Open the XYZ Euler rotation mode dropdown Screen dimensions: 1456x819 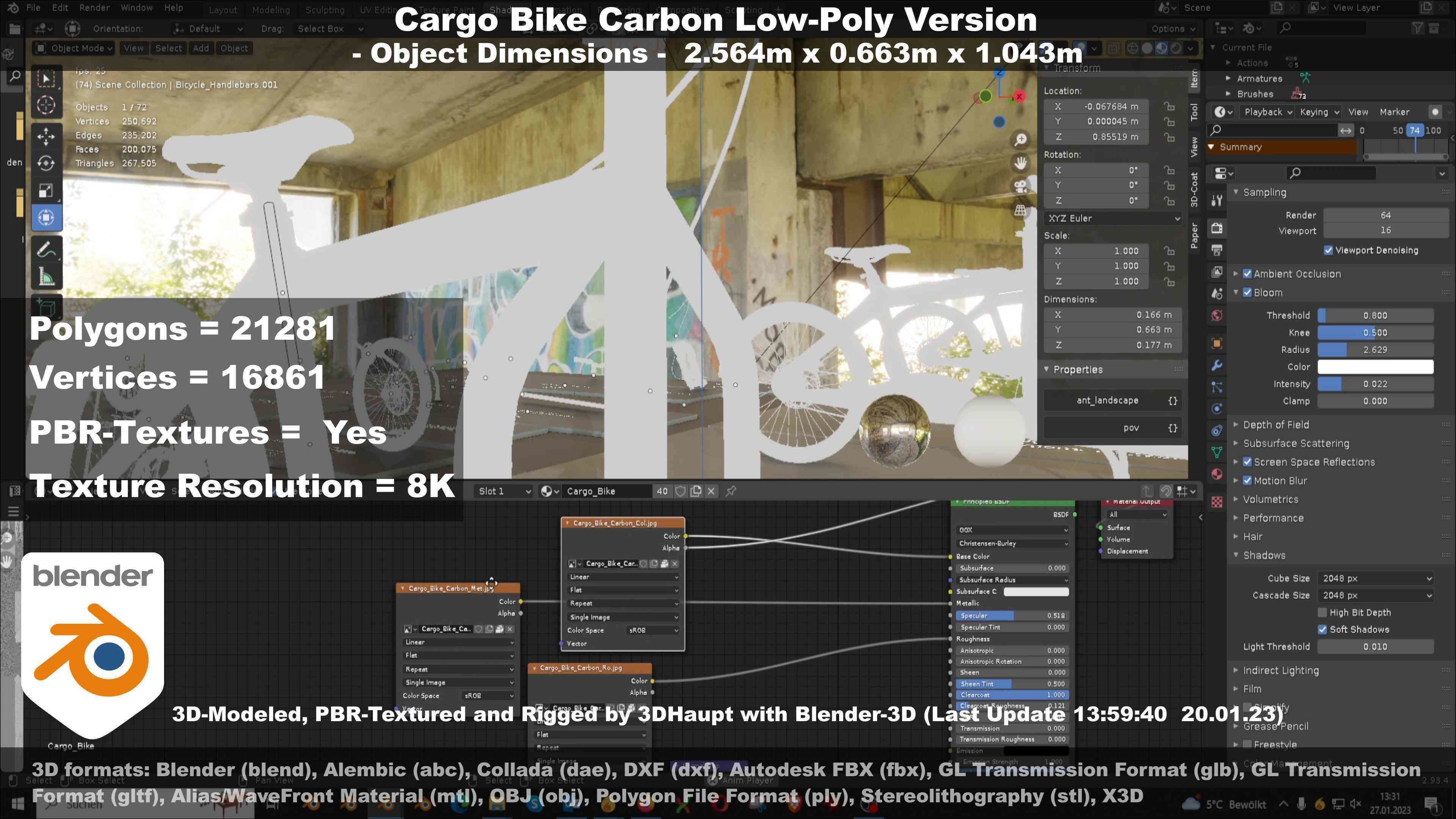[x=1113, y=218]
